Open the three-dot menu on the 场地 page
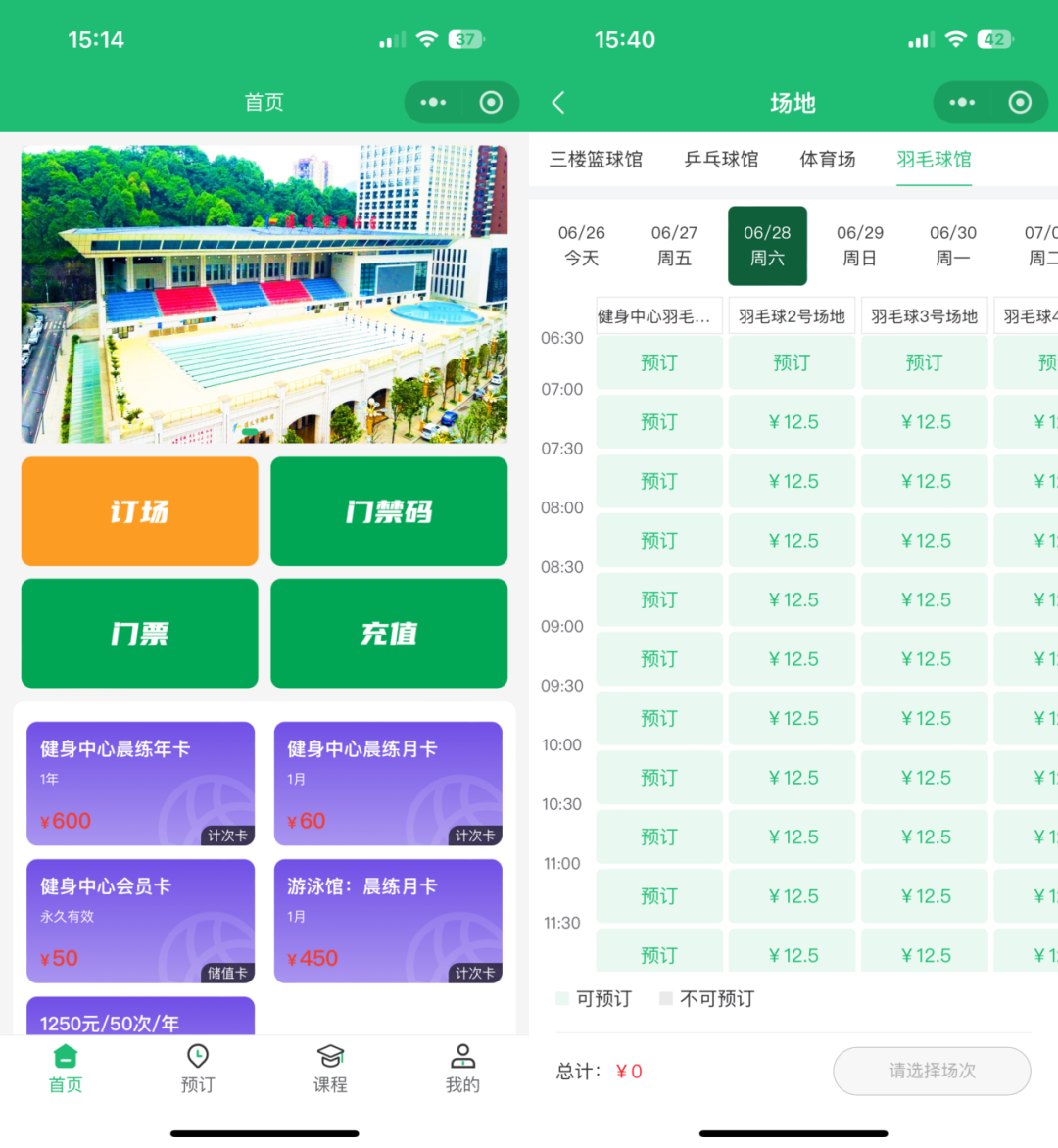The image size is (1058, 1148). 962,102
